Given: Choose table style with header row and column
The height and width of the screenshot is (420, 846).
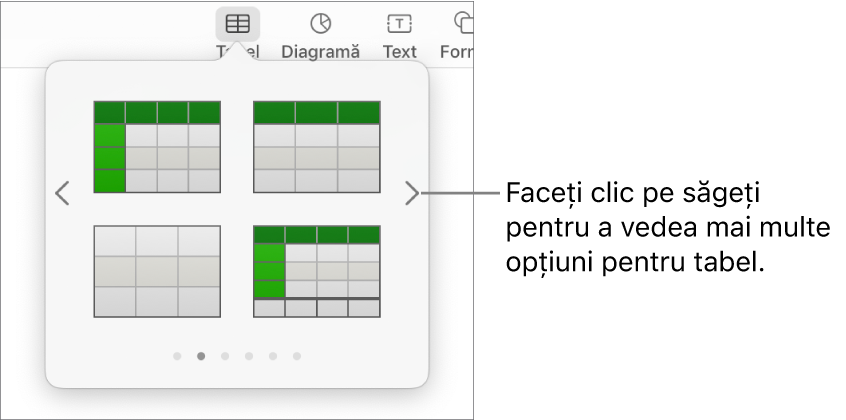Looking at the screenshot, I should (x=157, y=147).
